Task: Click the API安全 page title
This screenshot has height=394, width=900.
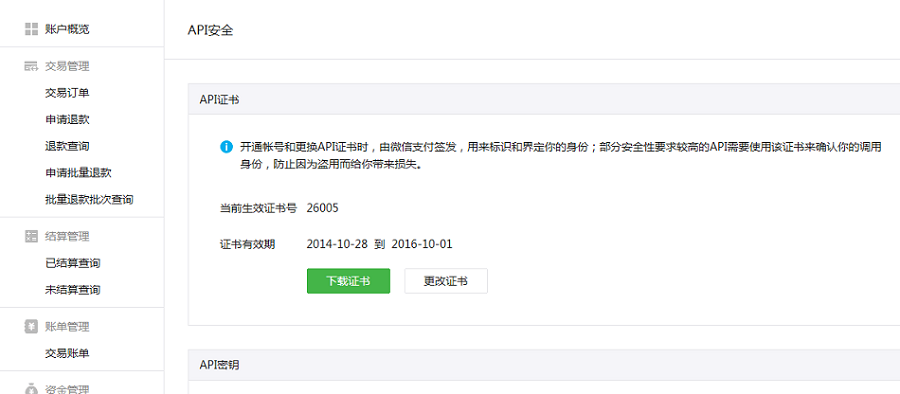Action: point(211,30)
